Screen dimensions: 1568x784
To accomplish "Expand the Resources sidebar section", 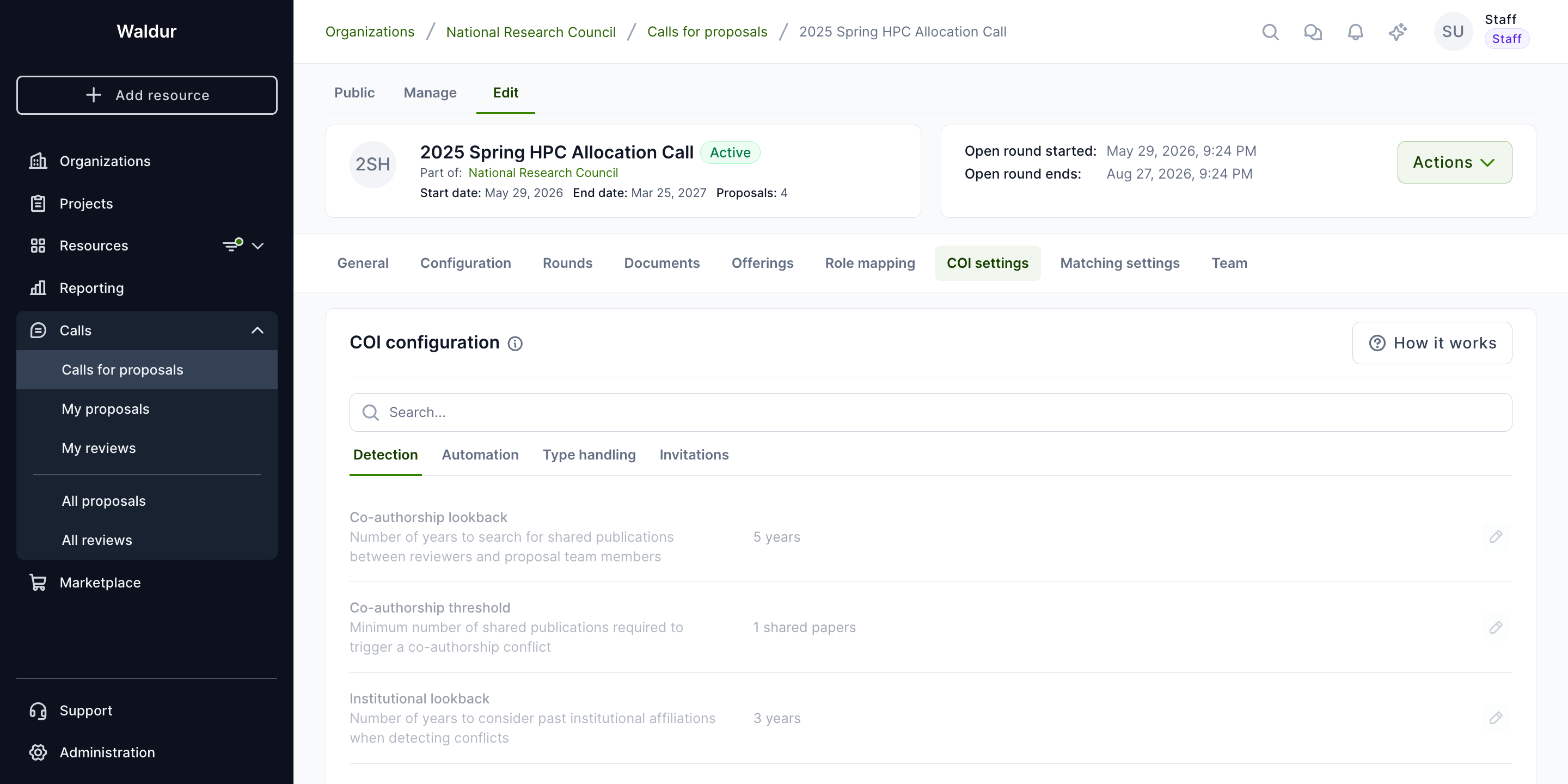I will tap(258, 246).
